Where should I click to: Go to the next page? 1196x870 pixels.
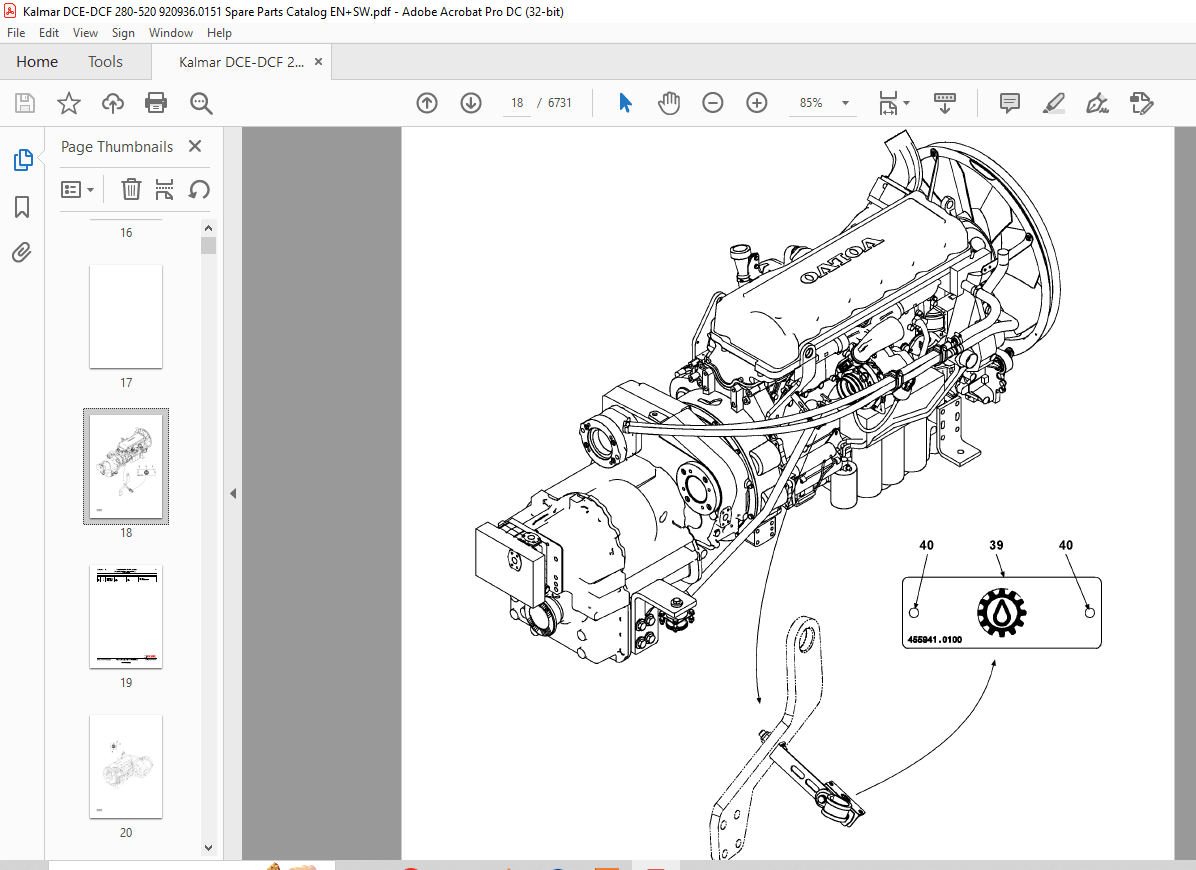point(470,102)
